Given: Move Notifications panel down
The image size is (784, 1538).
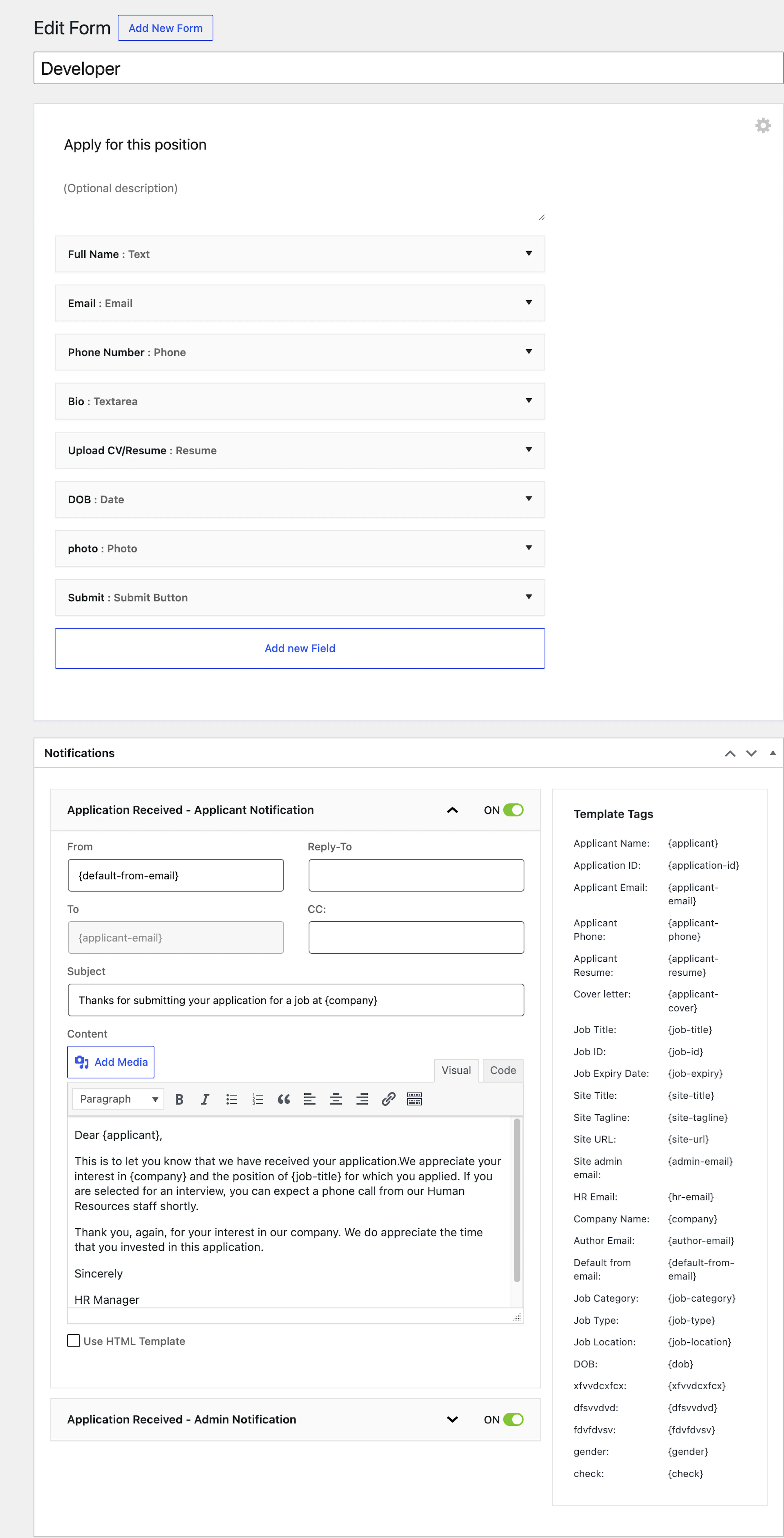Looking at the screenshot, I should pos(751,753).
